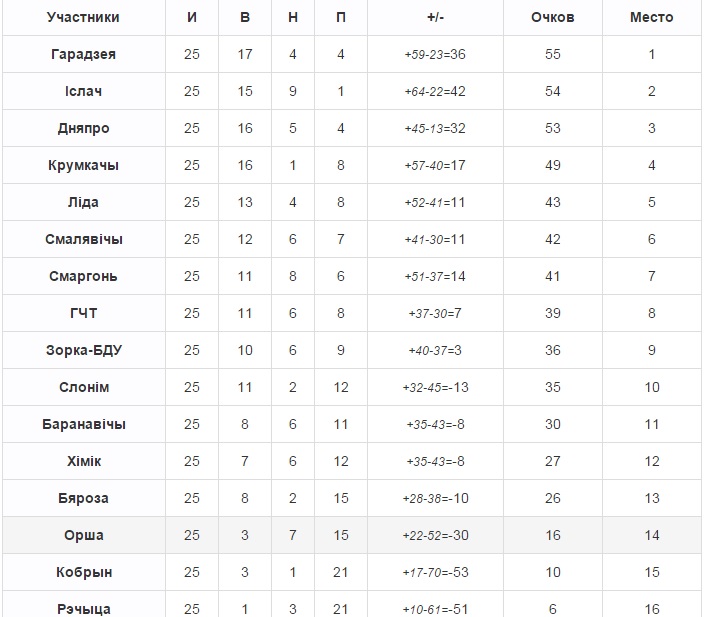Select the Зорка-БДУ team name

click(83, 350)
